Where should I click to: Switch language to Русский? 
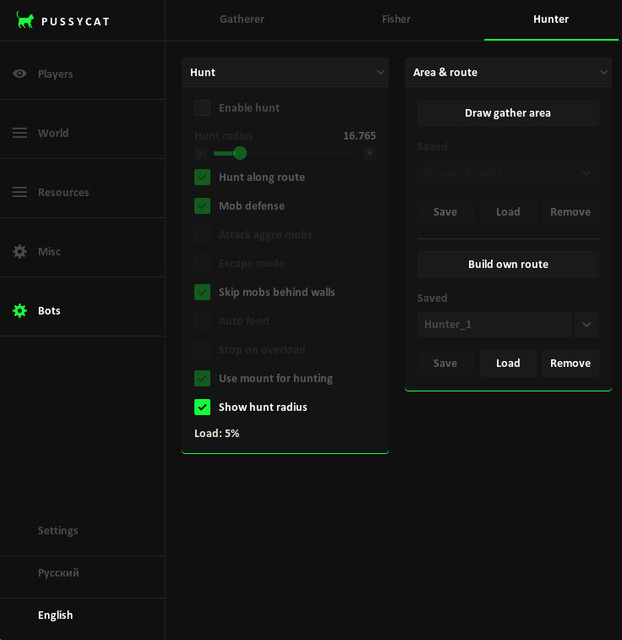[58, 573]
